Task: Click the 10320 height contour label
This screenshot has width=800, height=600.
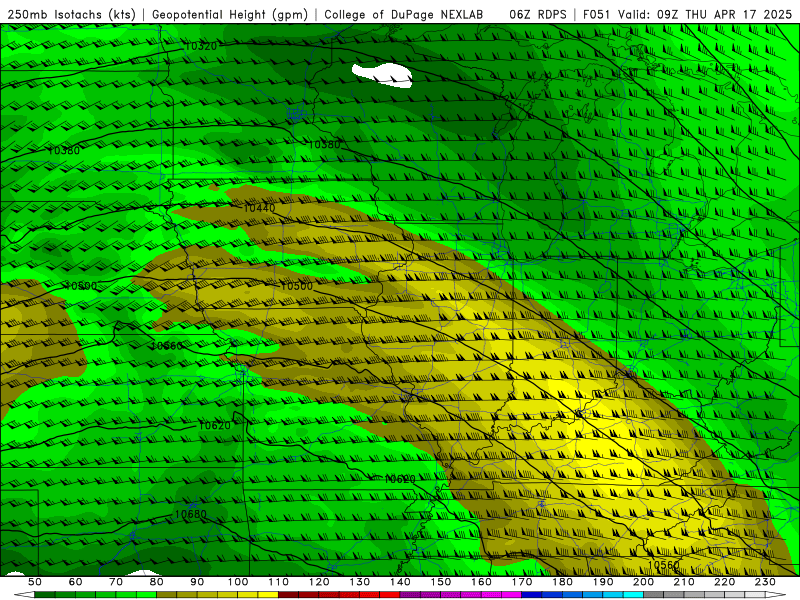Action: click(x=201, y=46)
